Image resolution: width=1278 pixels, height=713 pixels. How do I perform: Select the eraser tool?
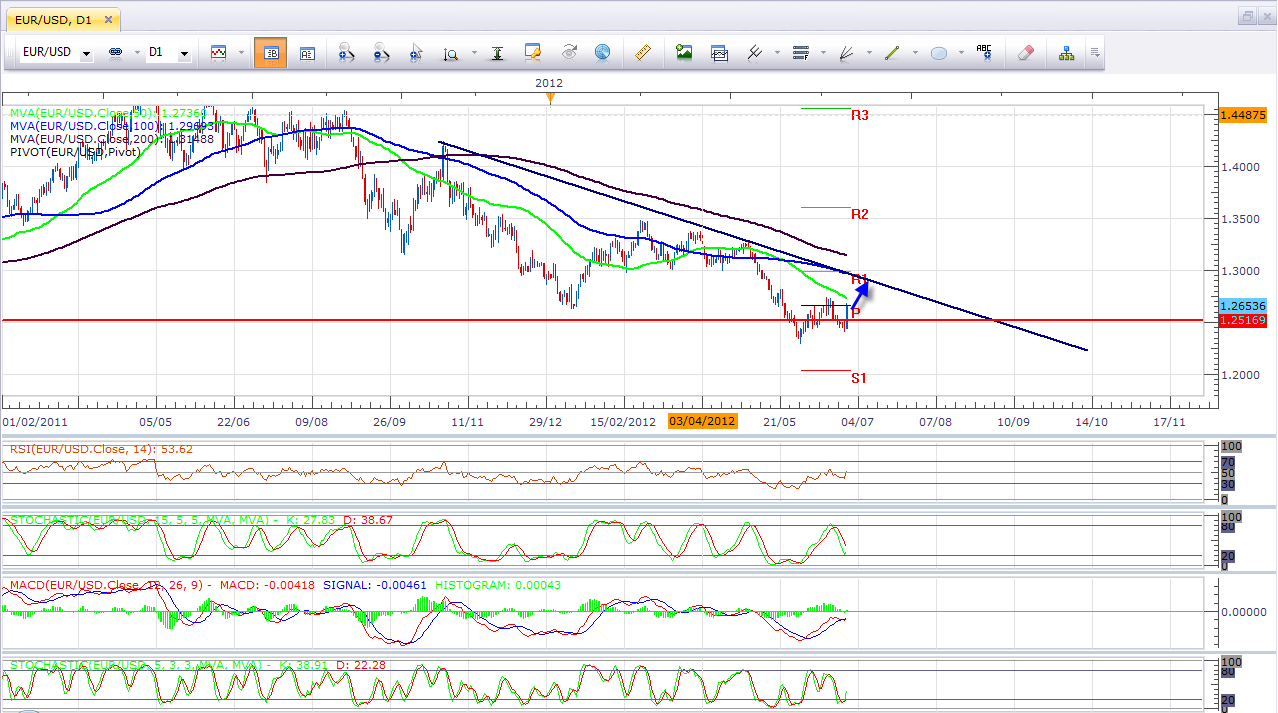point(1025,52)
